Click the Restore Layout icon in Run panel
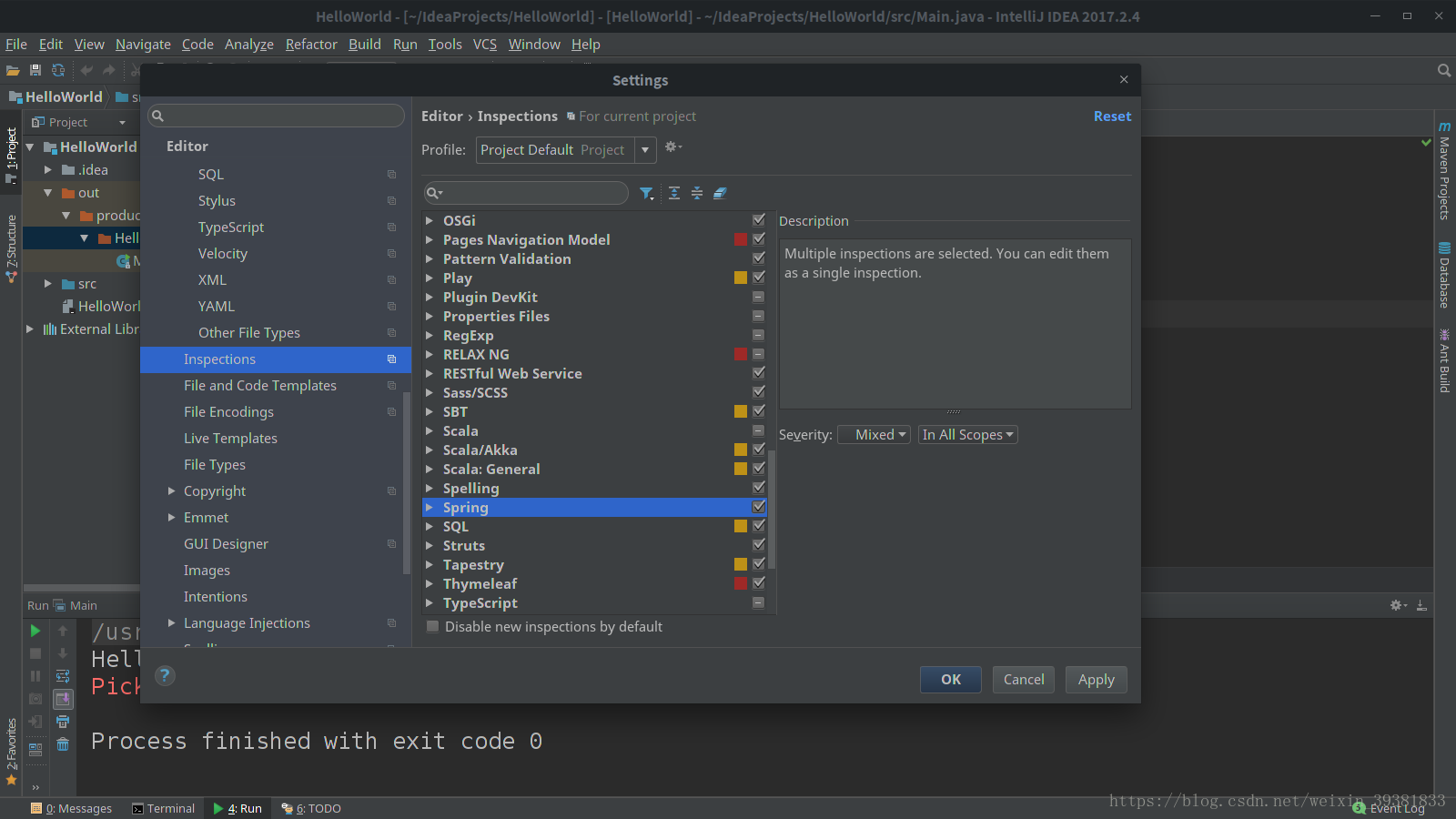 coord(35,750)
